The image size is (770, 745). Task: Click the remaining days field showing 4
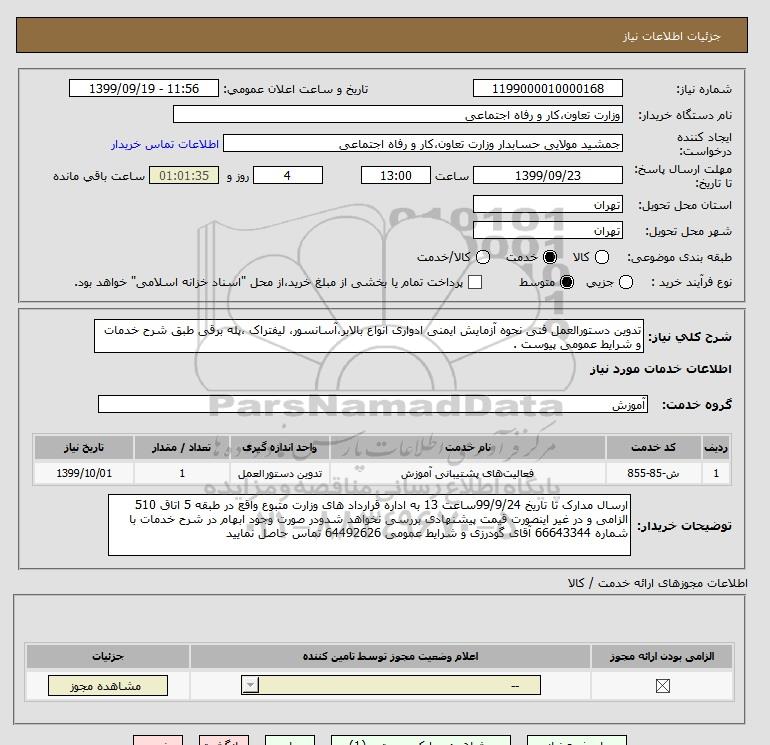(288, 175)
